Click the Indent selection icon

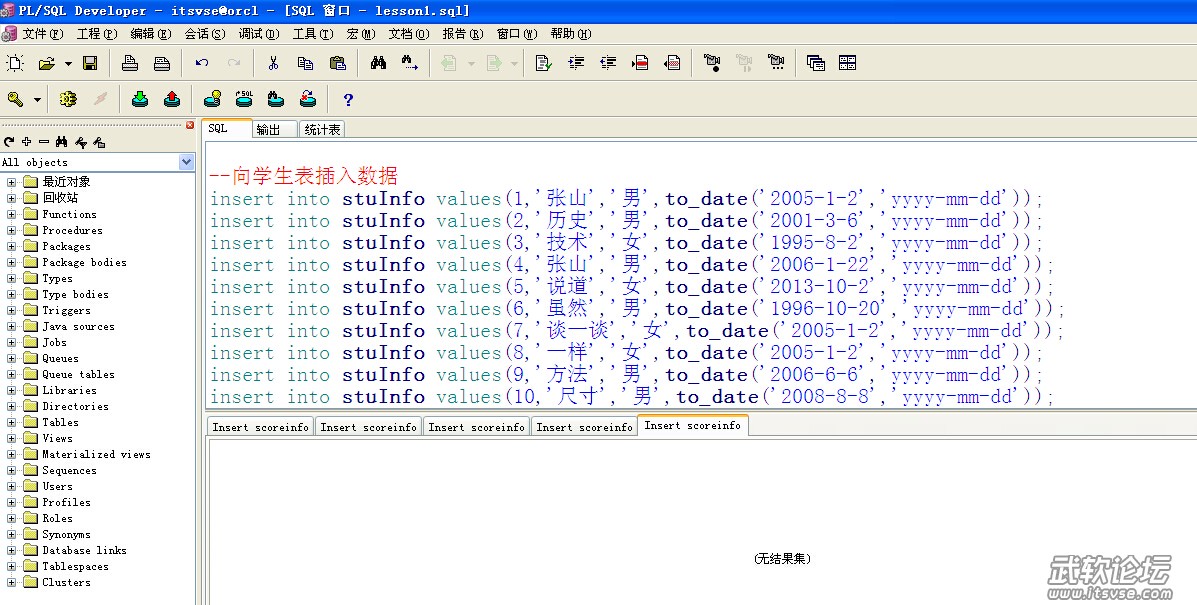click(x=576, y=63)
